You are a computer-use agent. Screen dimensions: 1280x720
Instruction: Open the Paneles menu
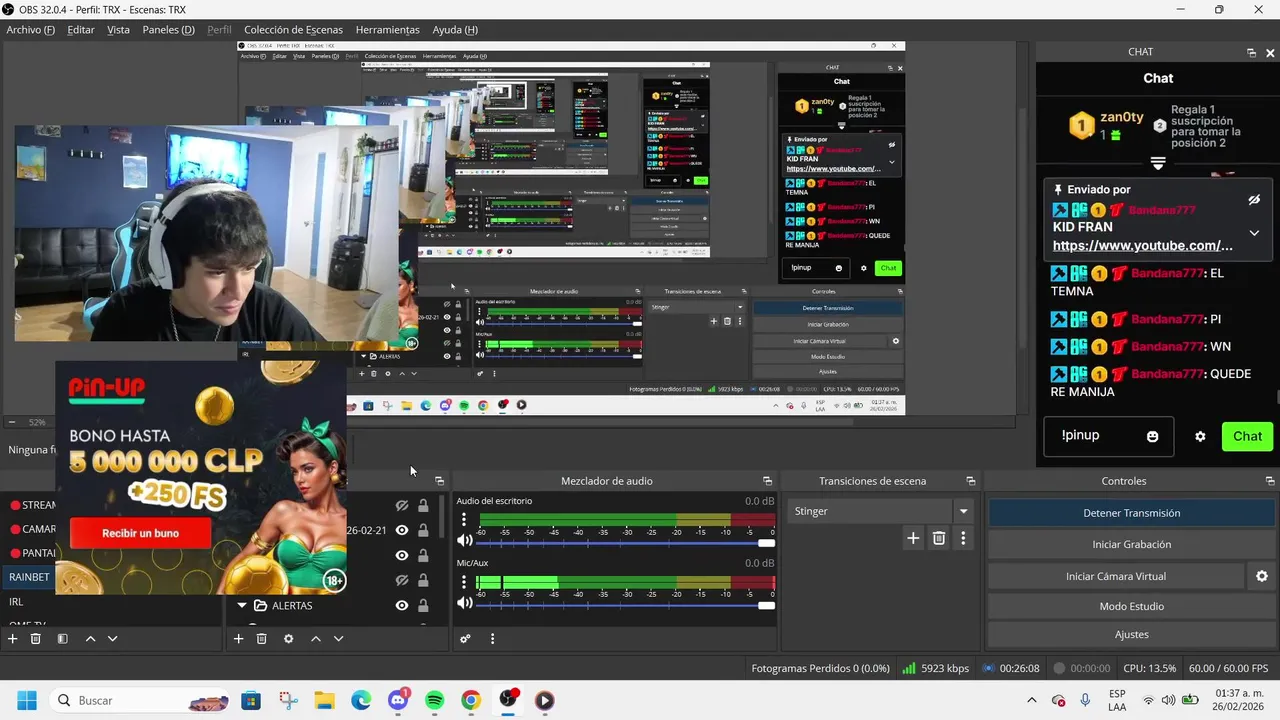tap(168, 30)
